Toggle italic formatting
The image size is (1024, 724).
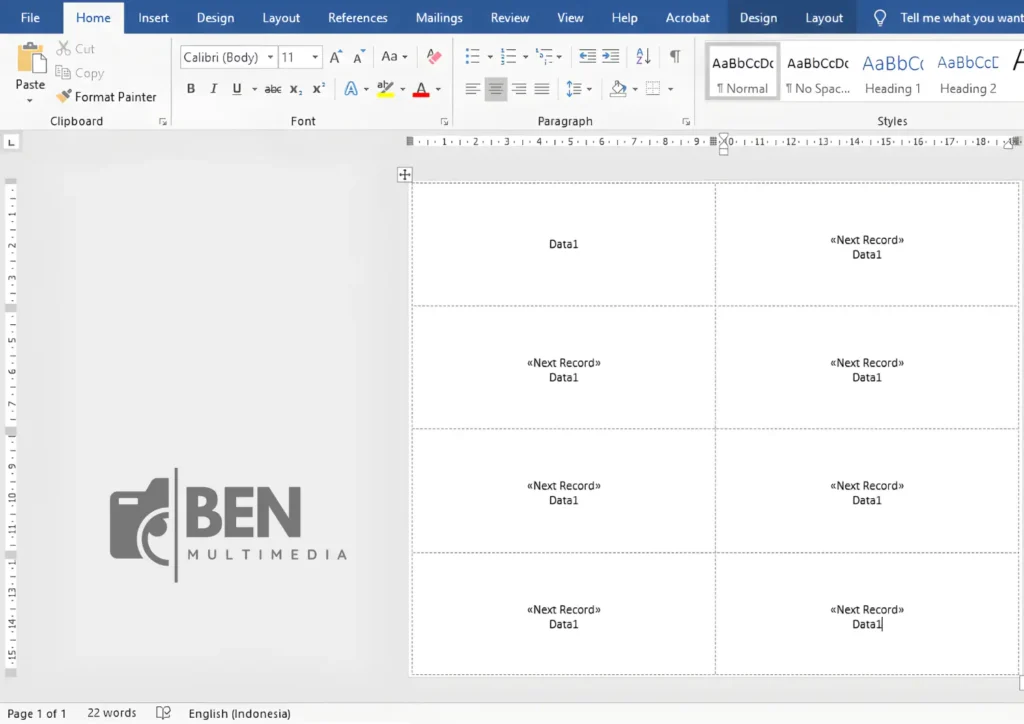point(212,88)
